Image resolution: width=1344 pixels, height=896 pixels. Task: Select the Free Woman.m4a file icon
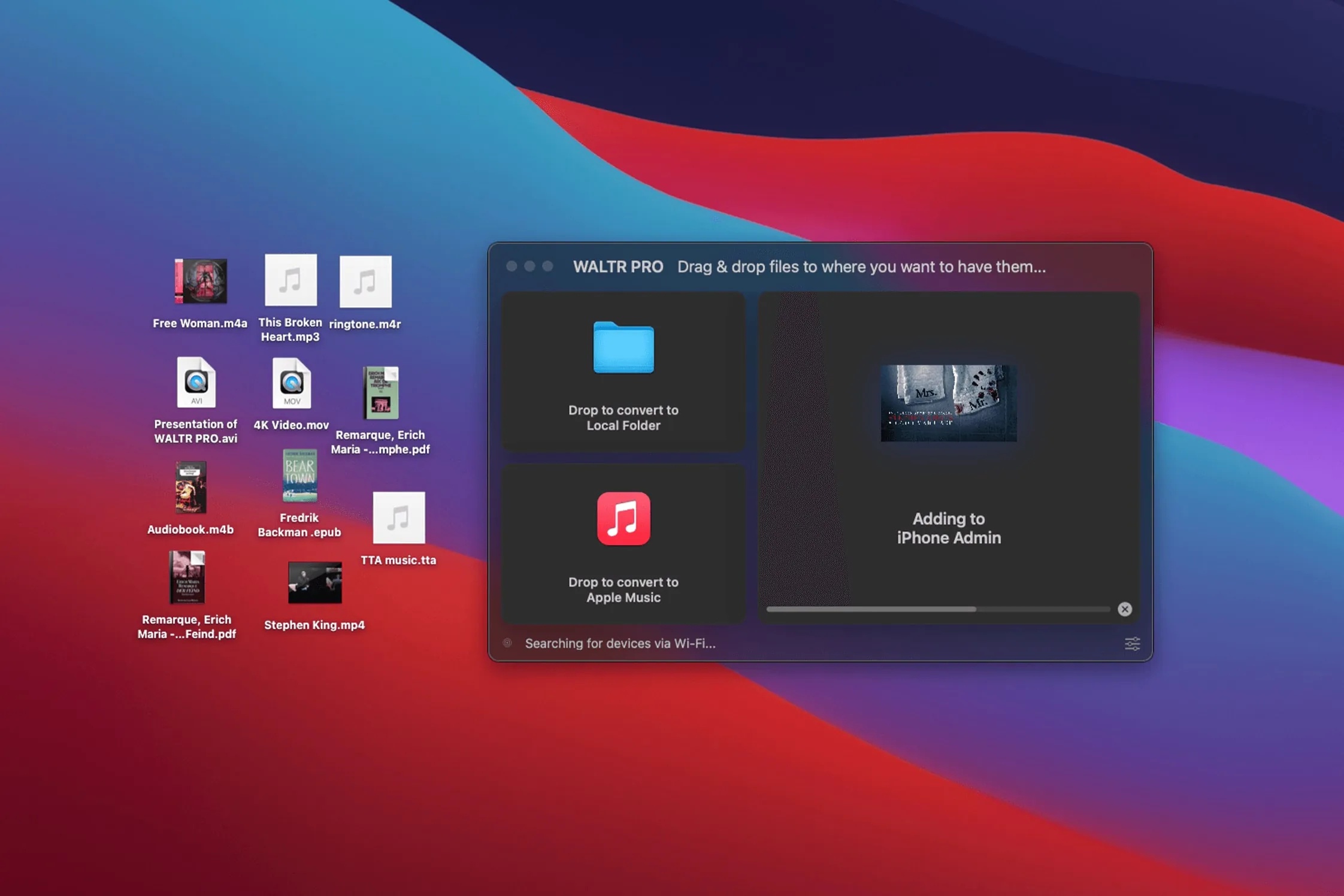200,281
